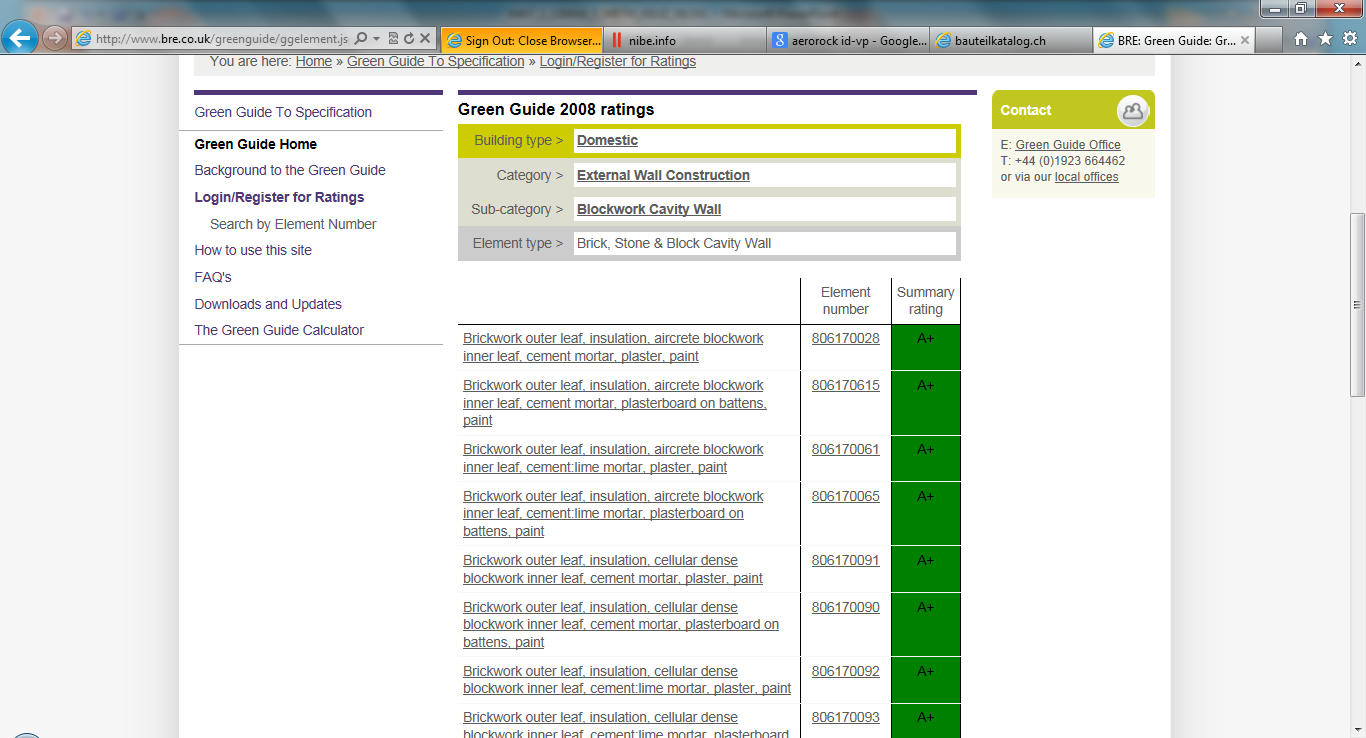The width and height of the screenshot is (1366, 738).
Task: Open aircrete, cement mortar, plaster, paint description link
Action: point(613,347)
